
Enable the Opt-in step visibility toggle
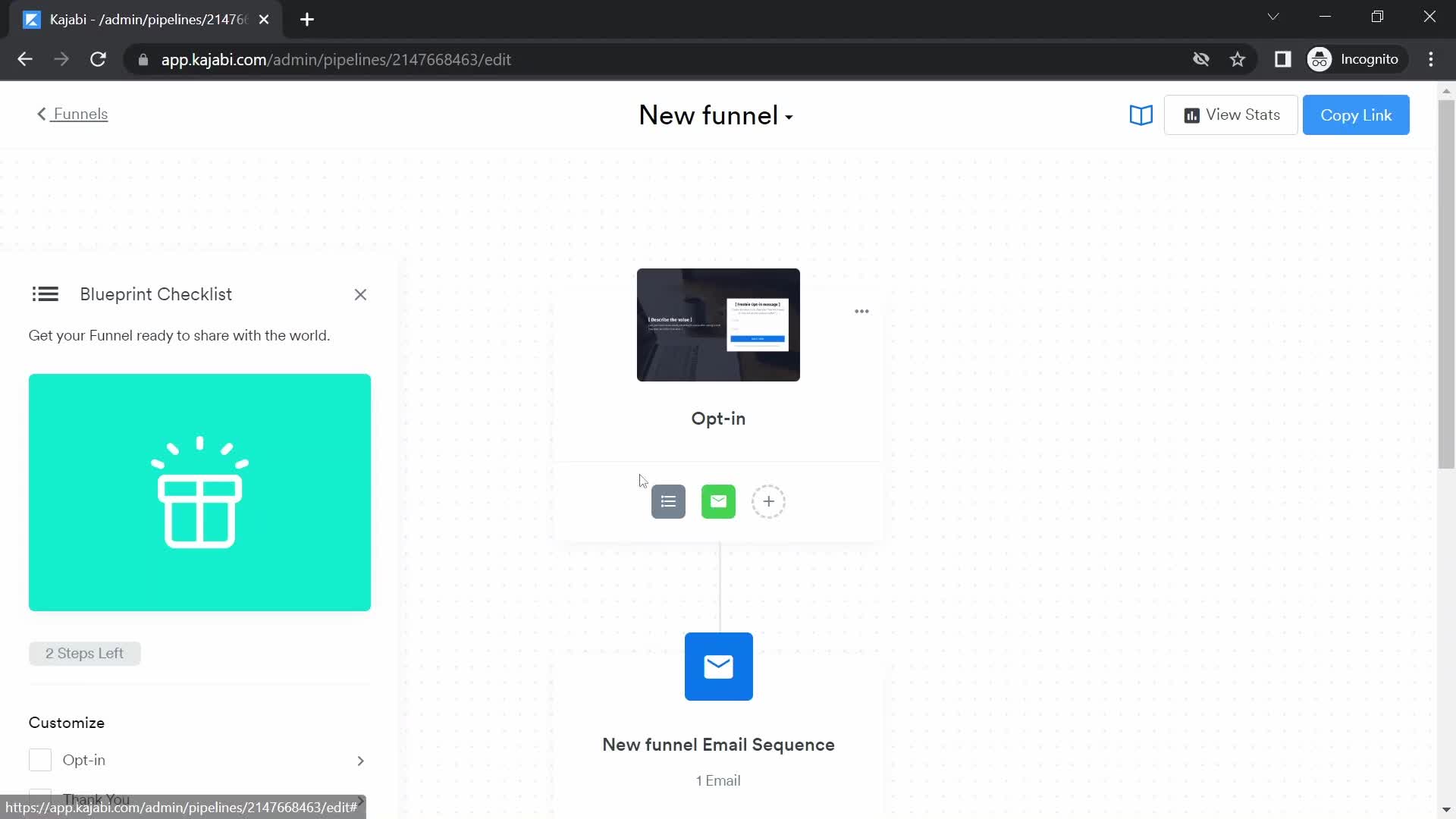pos(40,760)
